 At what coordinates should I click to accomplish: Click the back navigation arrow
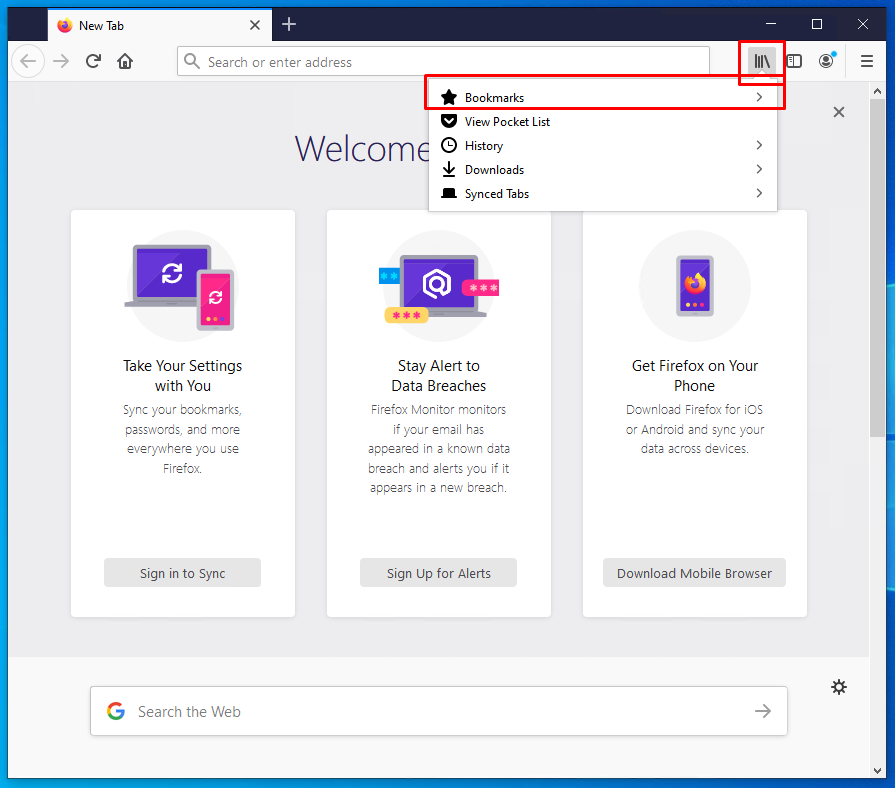(x=28, y=61)
